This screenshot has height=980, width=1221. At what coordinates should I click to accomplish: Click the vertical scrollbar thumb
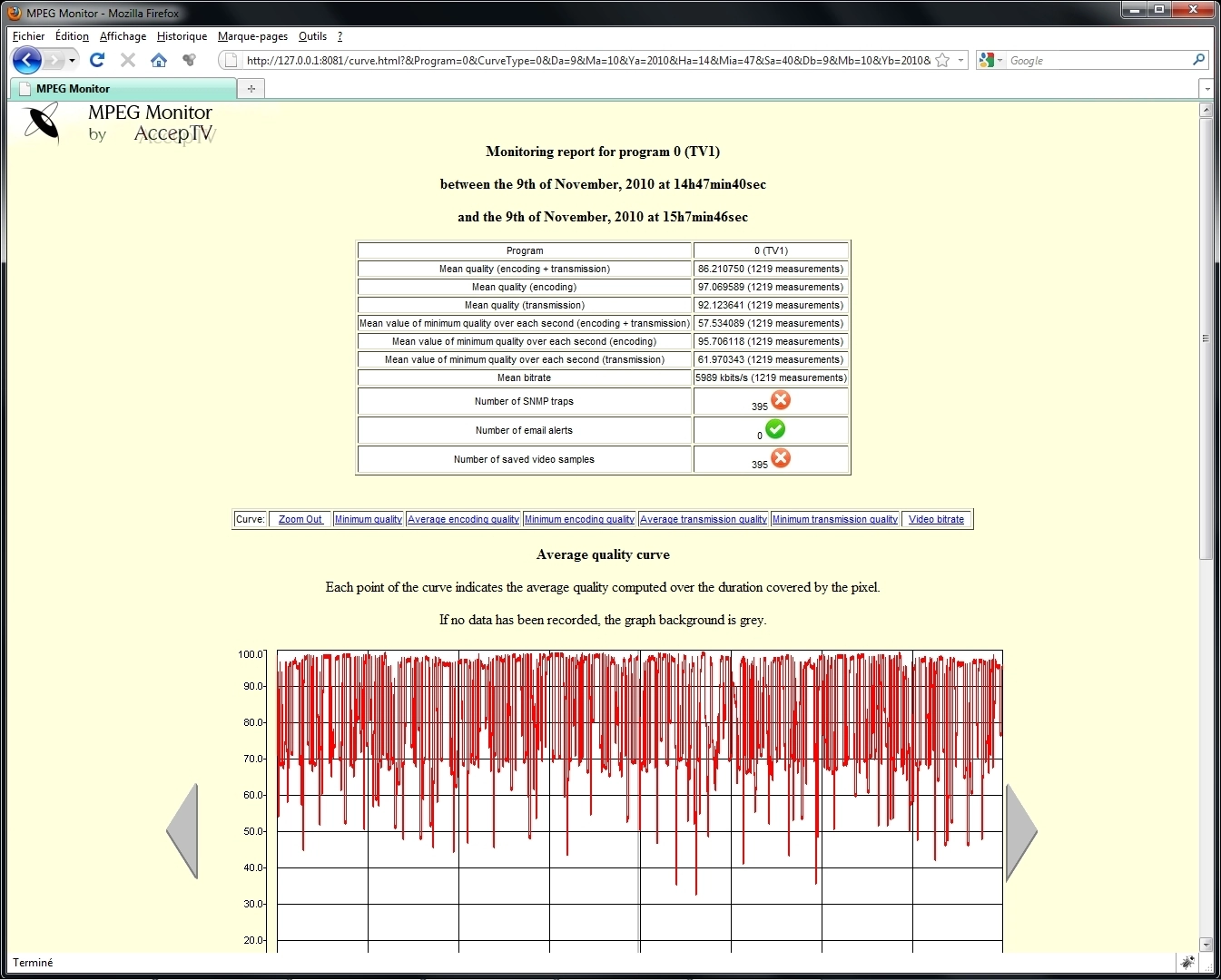tap(1206, 338)
